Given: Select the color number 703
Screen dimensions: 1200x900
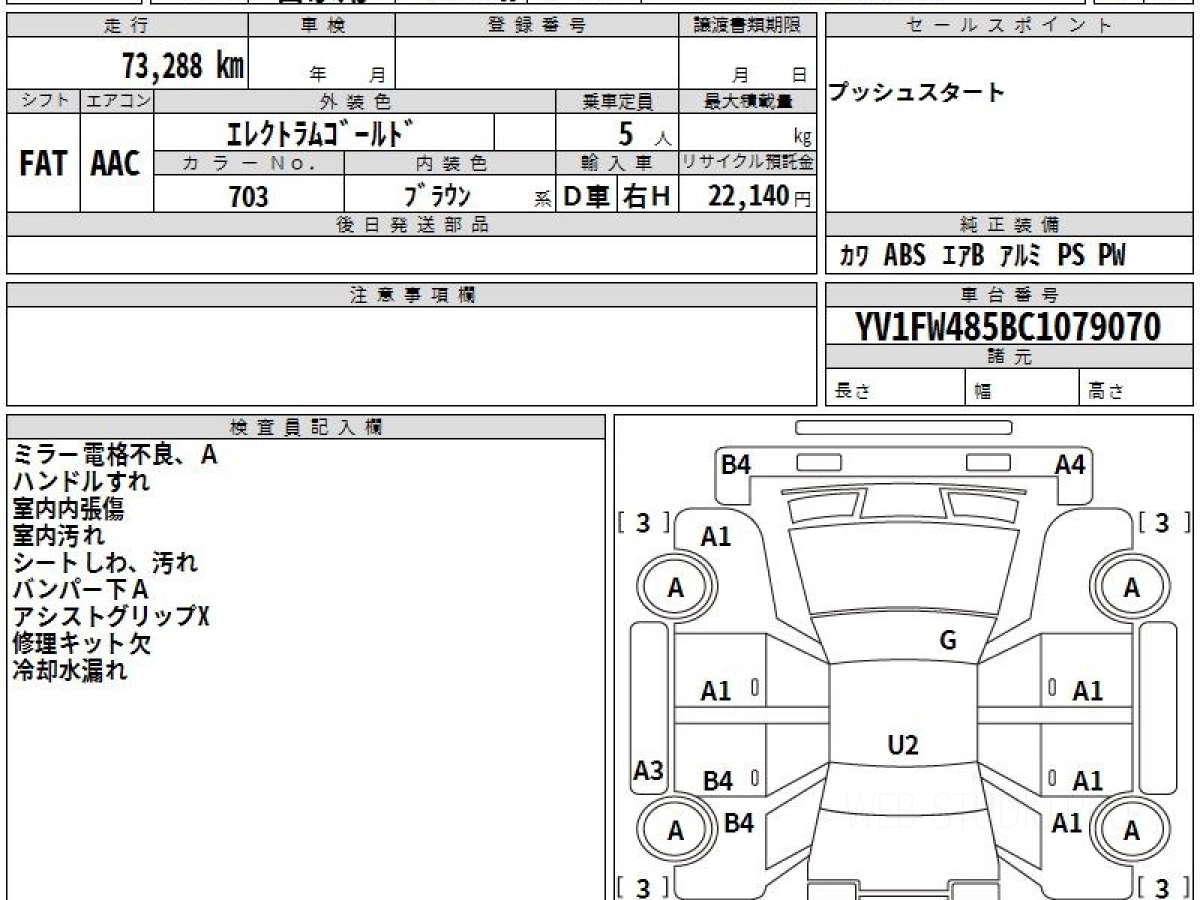Looking at the screenshot, I should tap(249, 196).
